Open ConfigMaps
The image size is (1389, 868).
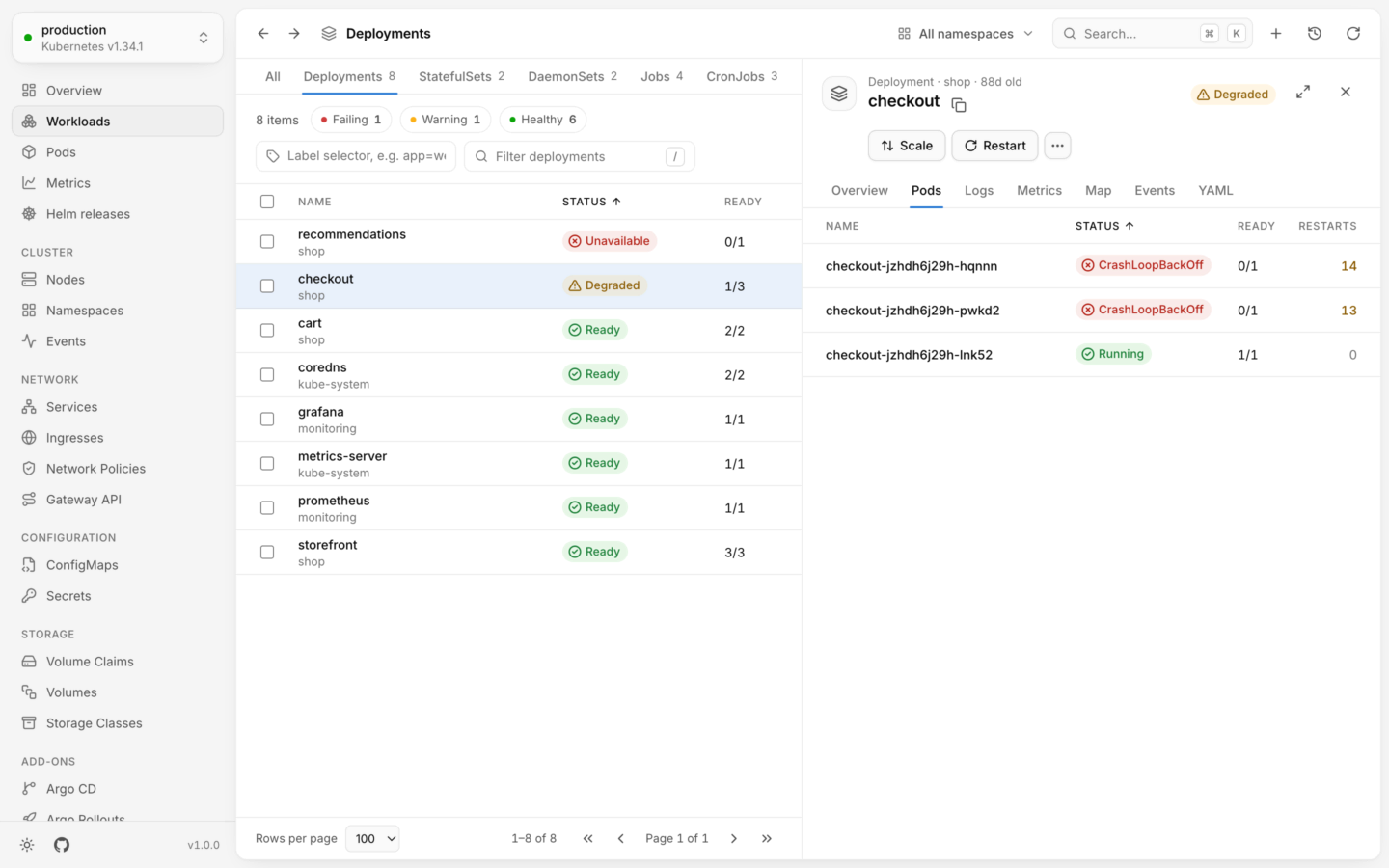[x=118, y=565]
